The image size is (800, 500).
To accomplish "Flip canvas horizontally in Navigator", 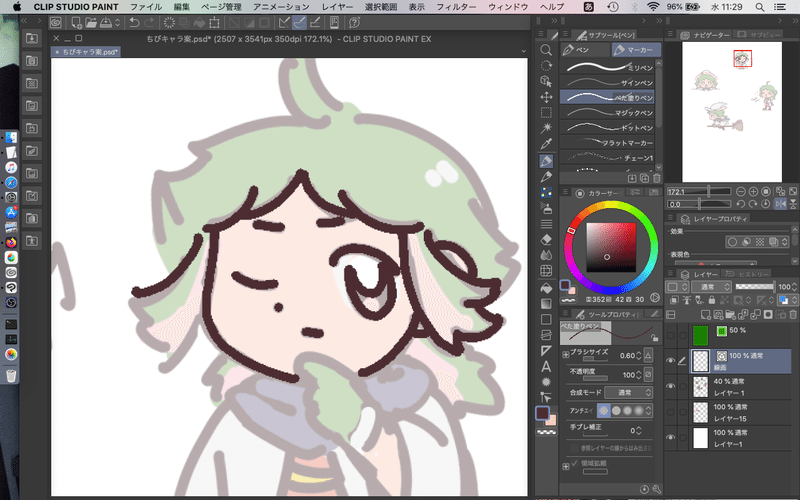I will click(x=780, y=204).
